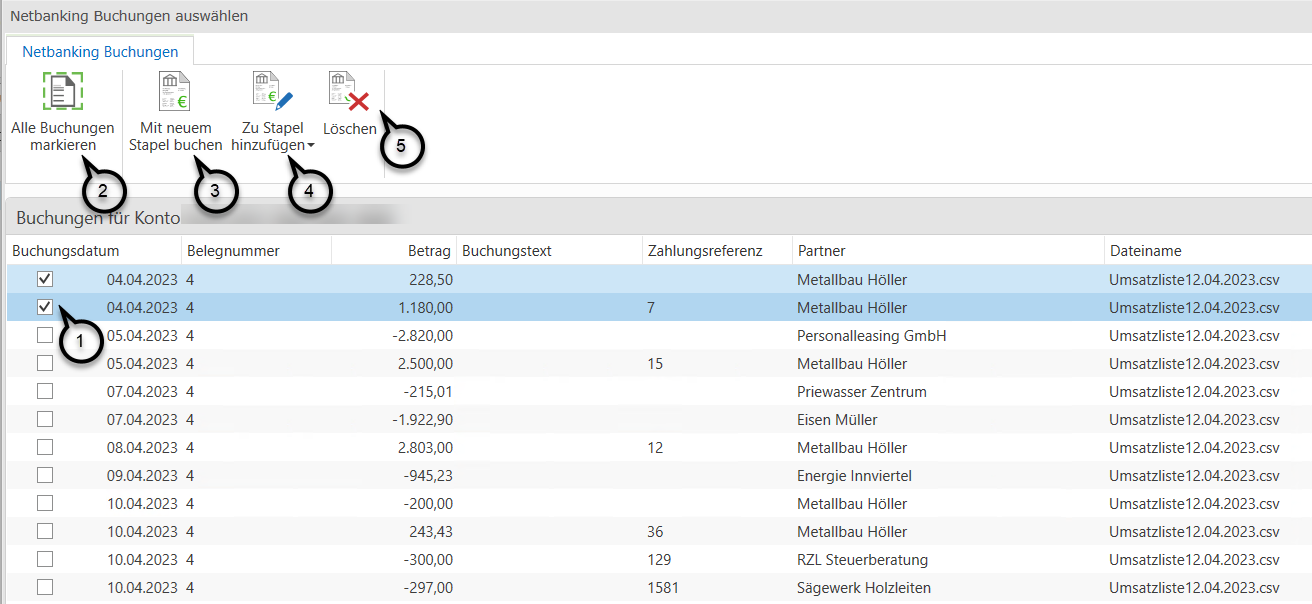Sort by the Betrag column header

tap(429, 251)
